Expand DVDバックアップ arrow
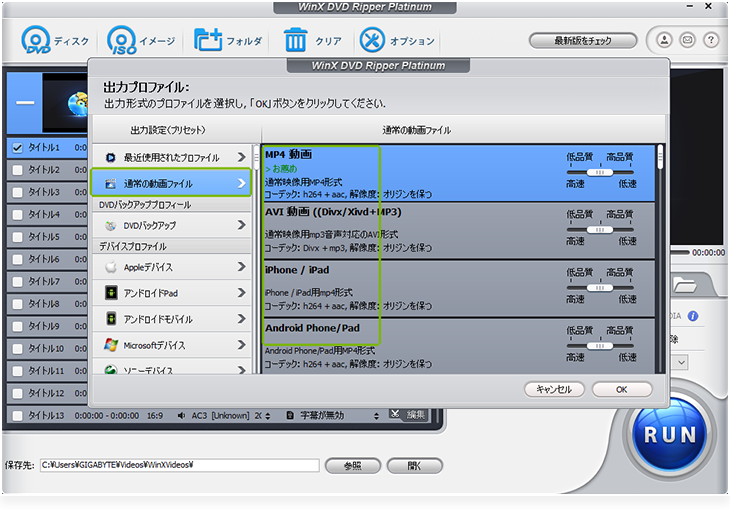This screenshot has height=510, width=730. (241, 225)
